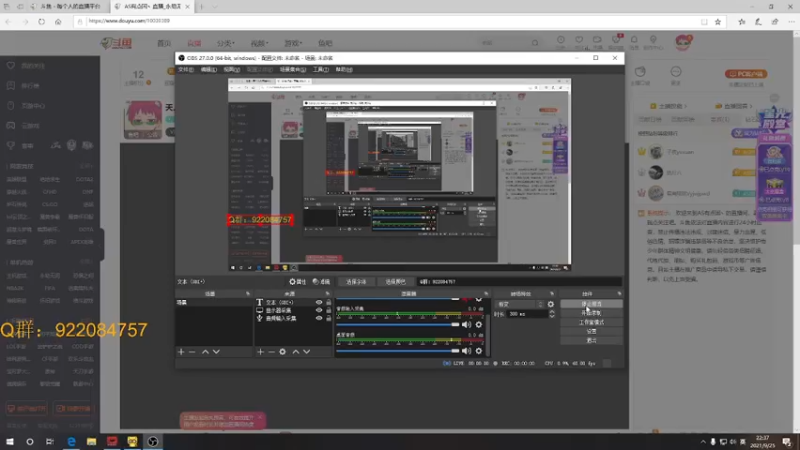800x450 pixels.
Task: Add a new scene with the plus icon
Action: 181,352
